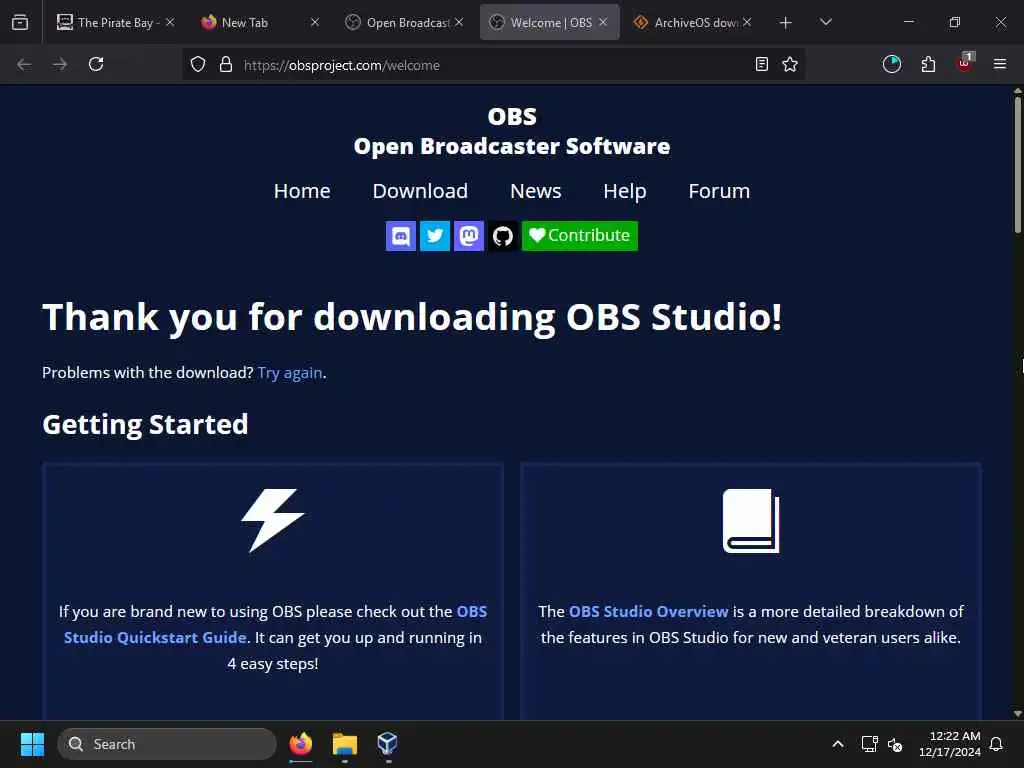Open the OBS Twitter link icon
This screenshot has width=1024, height=768.
pyautogui.click(x=435, y=236)
